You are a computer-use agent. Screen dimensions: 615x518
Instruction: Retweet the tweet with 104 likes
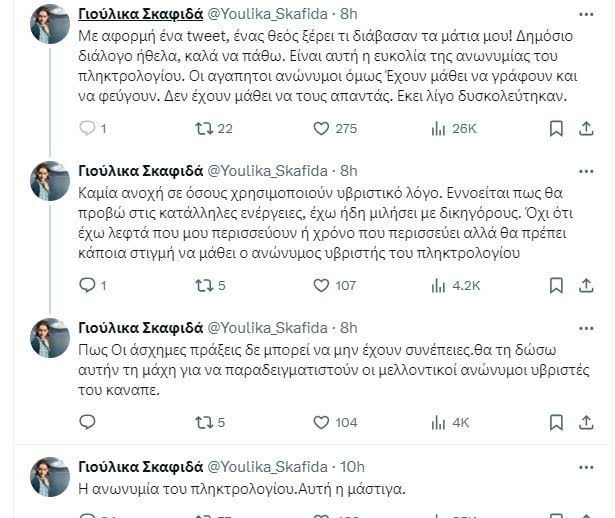[x=203, y=422]
